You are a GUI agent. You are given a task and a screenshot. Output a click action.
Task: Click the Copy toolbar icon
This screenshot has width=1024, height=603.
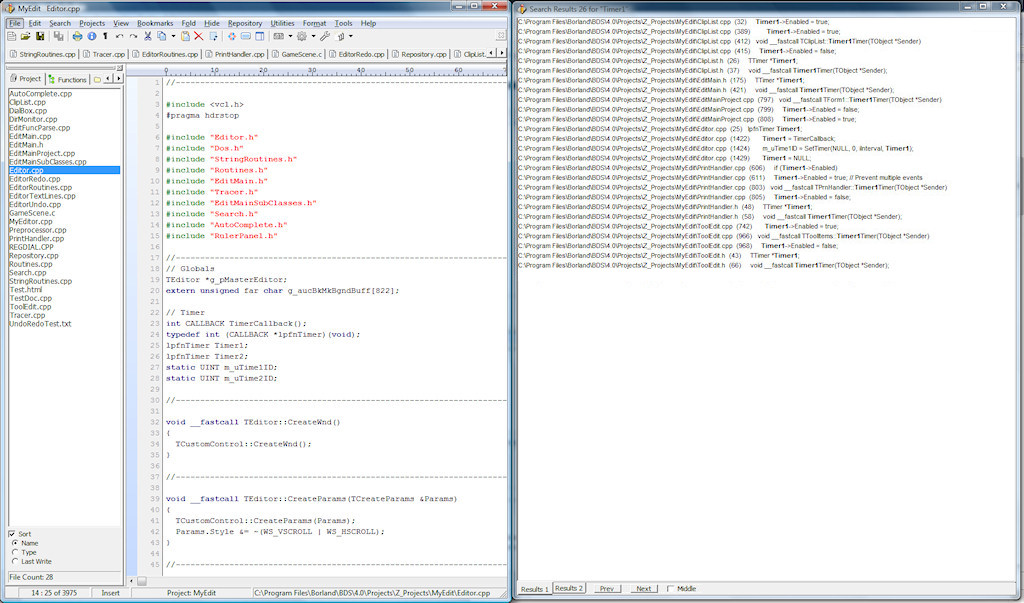pos(161,37)
